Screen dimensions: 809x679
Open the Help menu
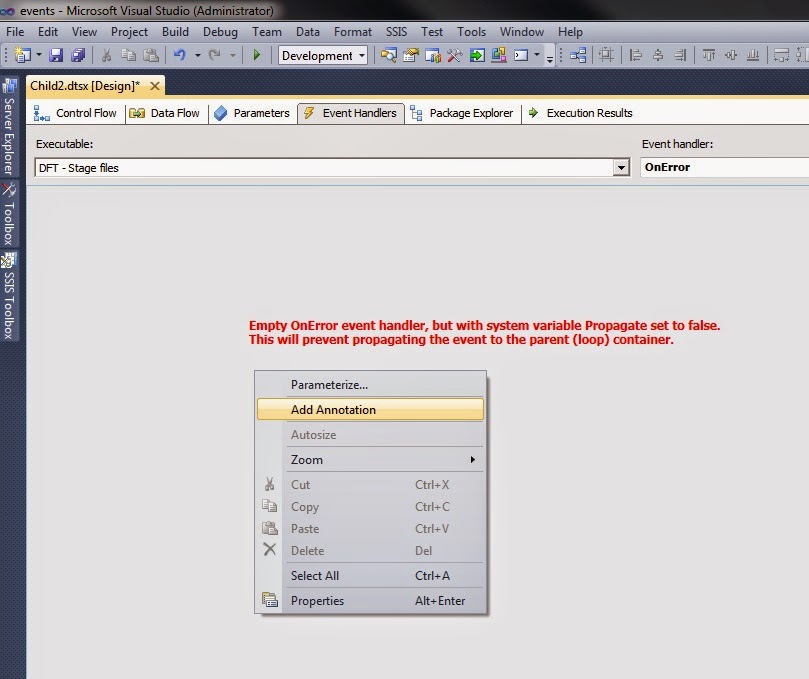[x=570, y=32]
